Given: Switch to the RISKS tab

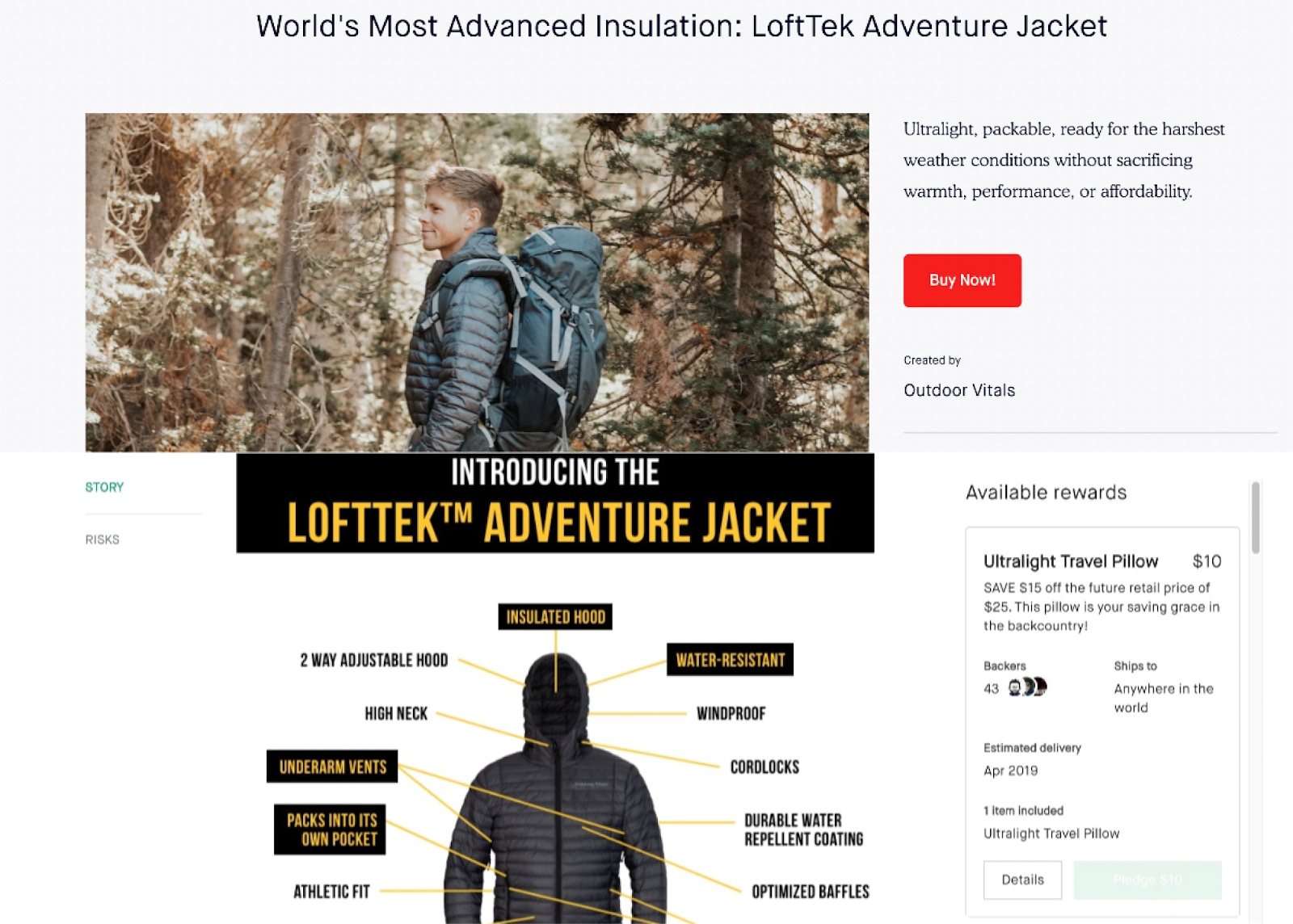Looking at the screenshot, I should pyautogui.click(x=102, y=540).
